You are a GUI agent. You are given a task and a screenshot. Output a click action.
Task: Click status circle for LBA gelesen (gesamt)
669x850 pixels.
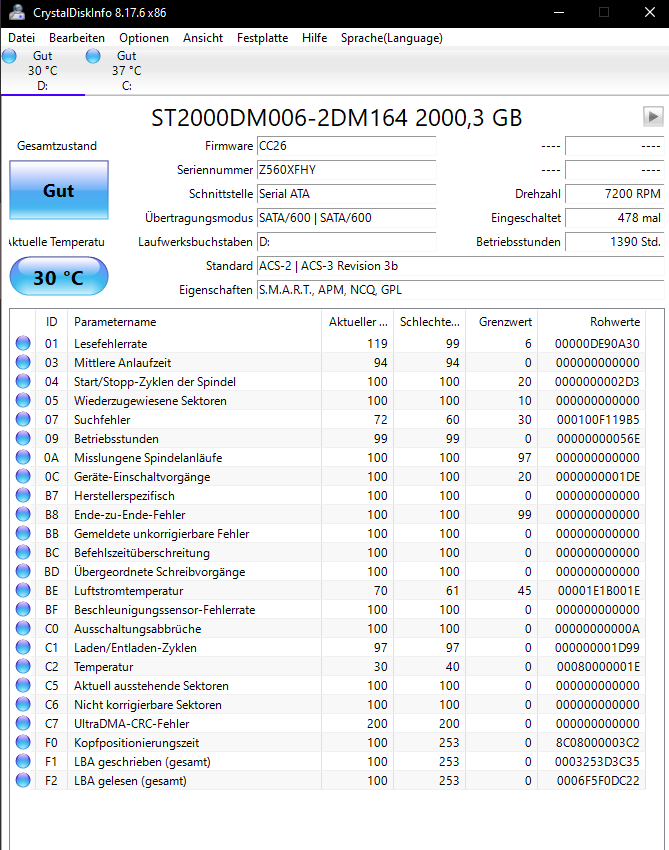click(x=23, y=780)
